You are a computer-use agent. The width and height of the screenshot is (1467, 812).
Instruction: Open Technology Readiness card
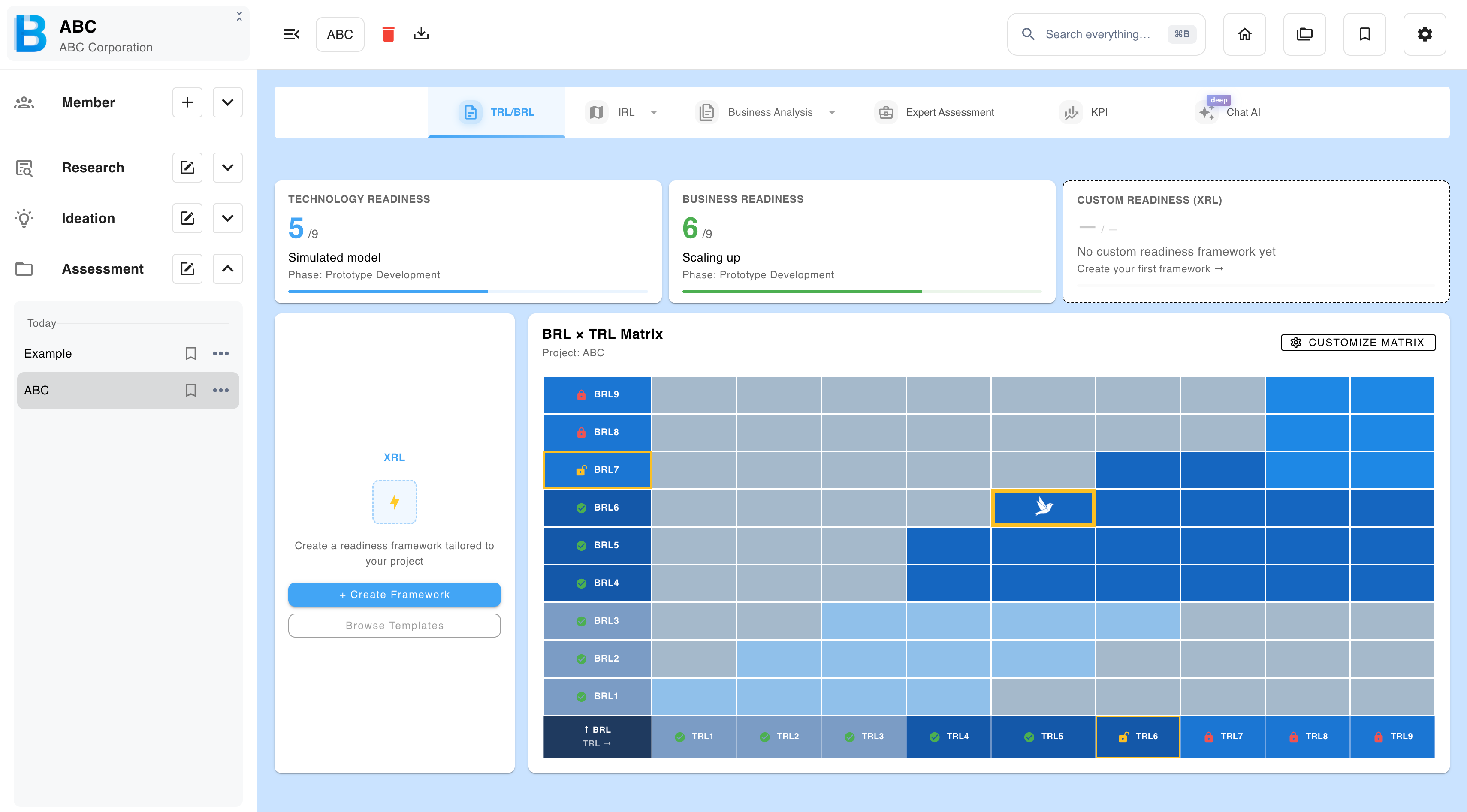click(468, 242)
